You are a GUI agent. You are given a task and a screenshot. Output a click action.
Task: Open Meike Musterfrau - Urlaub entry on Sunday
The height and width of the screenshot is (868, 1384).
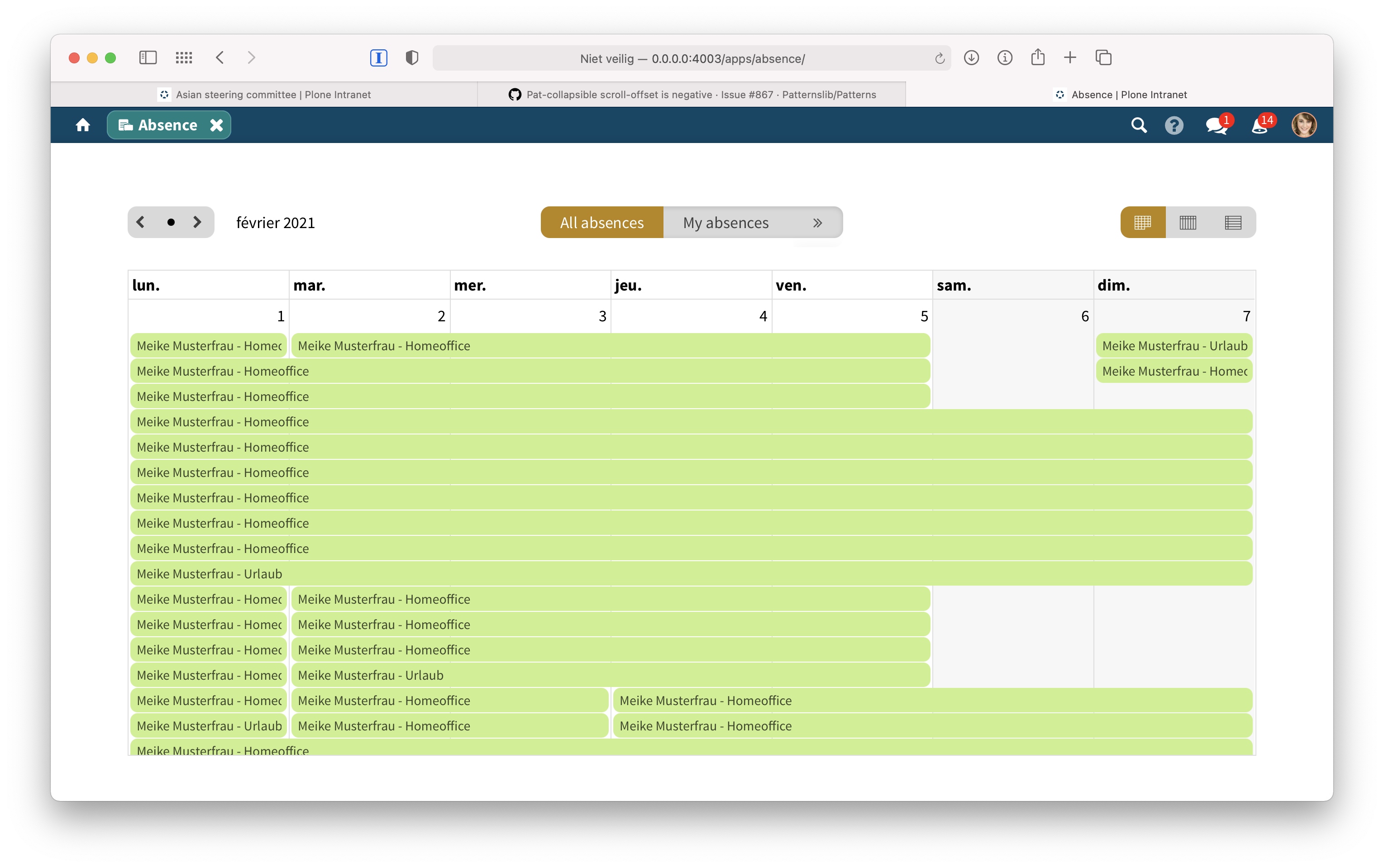pyautogui.click(x=1174, y=346)
